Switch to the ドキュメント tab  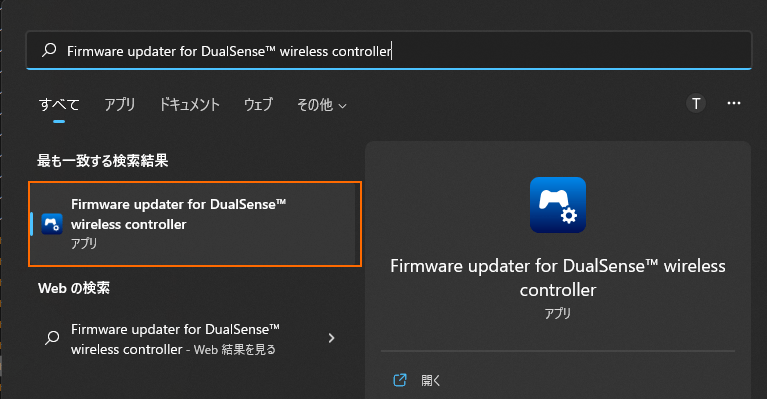(x=189, y=105)
